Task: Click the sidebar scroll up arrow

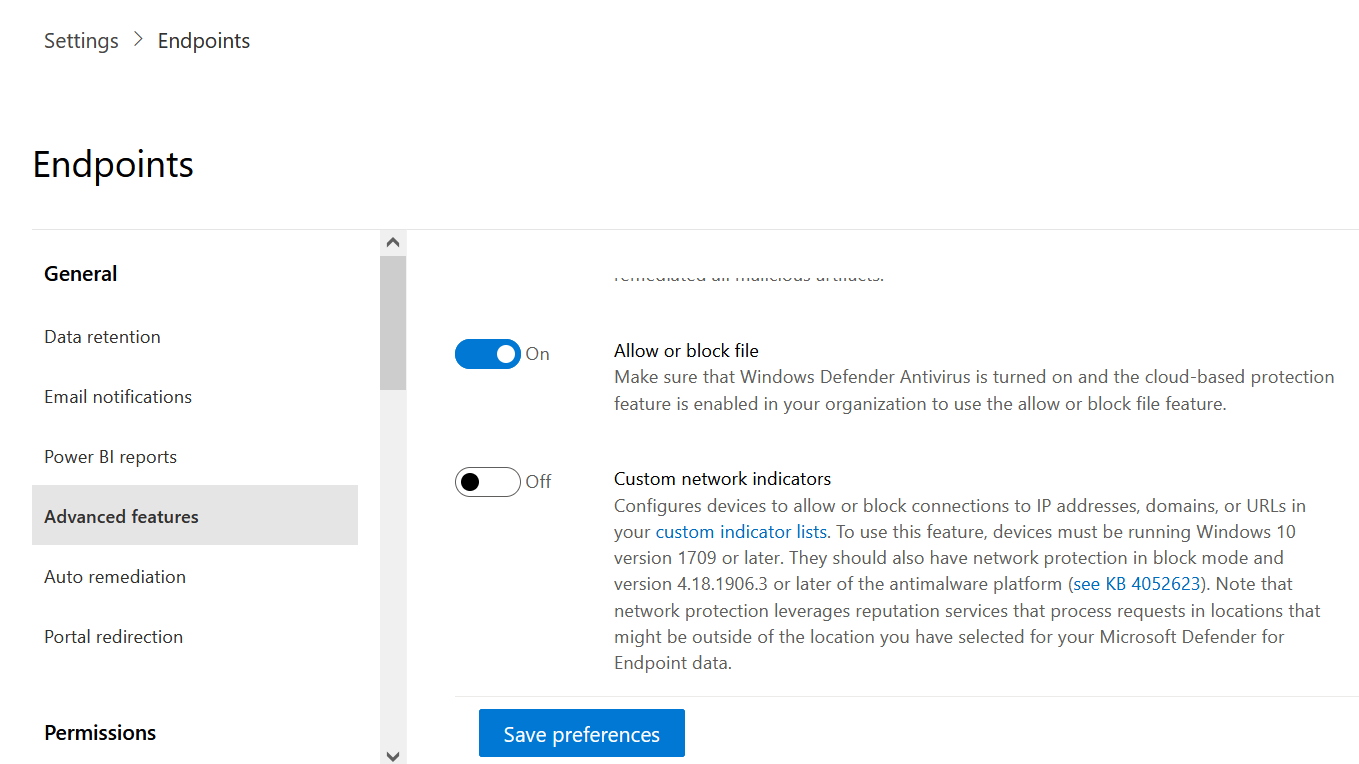Action: (x=393, y=242)
